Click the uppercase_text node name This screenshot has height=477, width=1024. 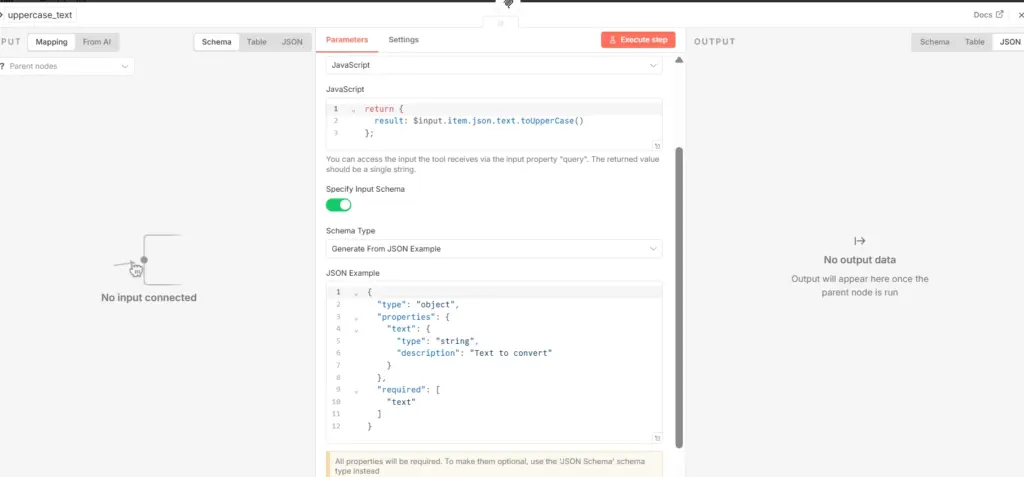(x=40, y=14)
